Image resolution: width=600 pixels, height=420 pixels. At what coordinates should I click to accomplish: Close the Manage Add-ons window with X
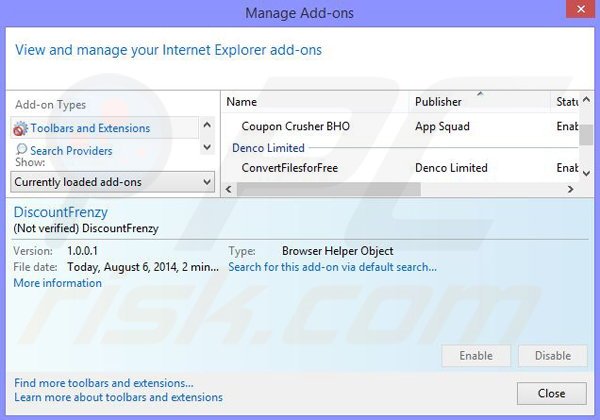point(581,9)
